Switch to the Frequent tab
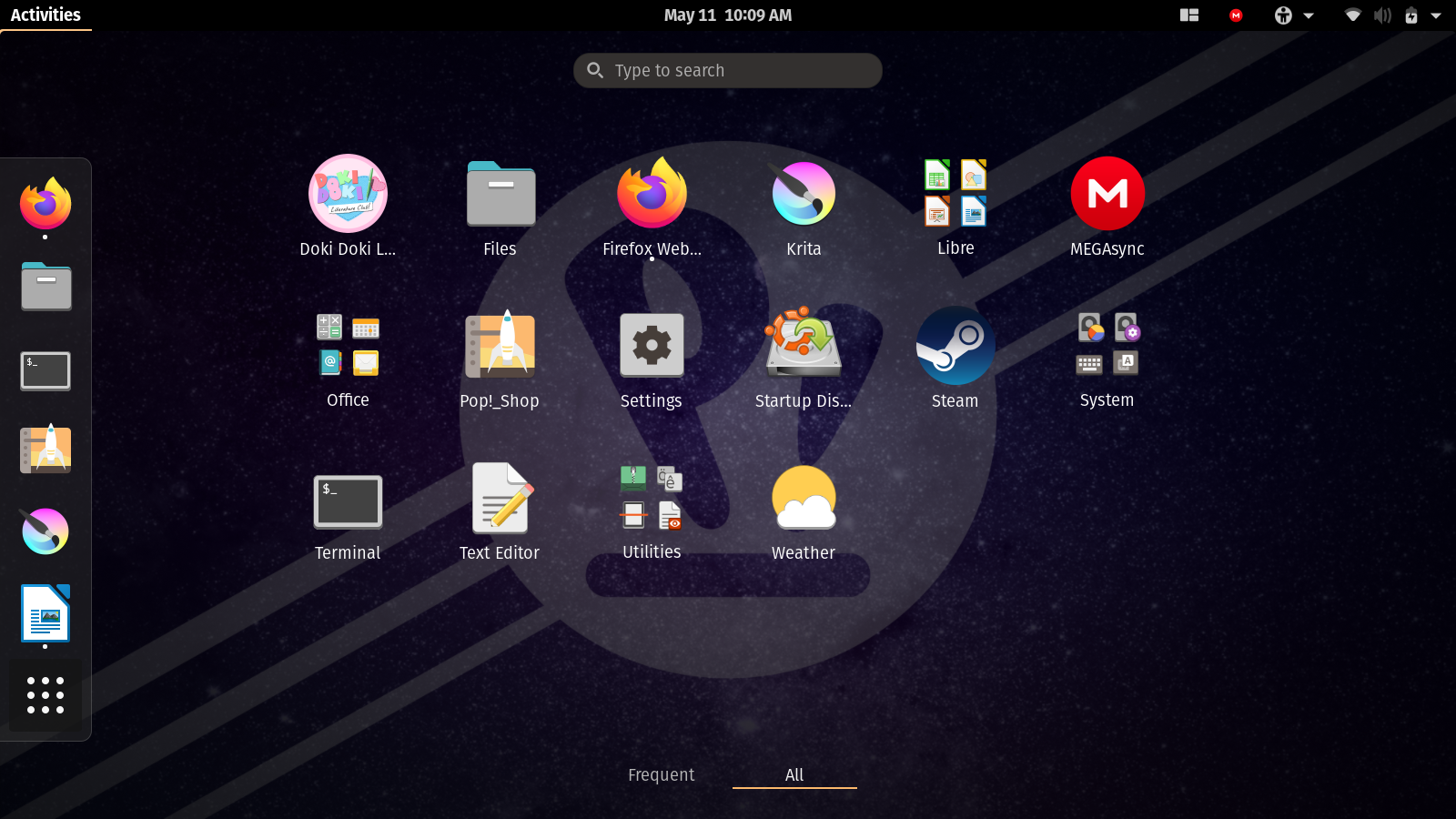This screenshot has width=1456, height=819. coord(661,774)
